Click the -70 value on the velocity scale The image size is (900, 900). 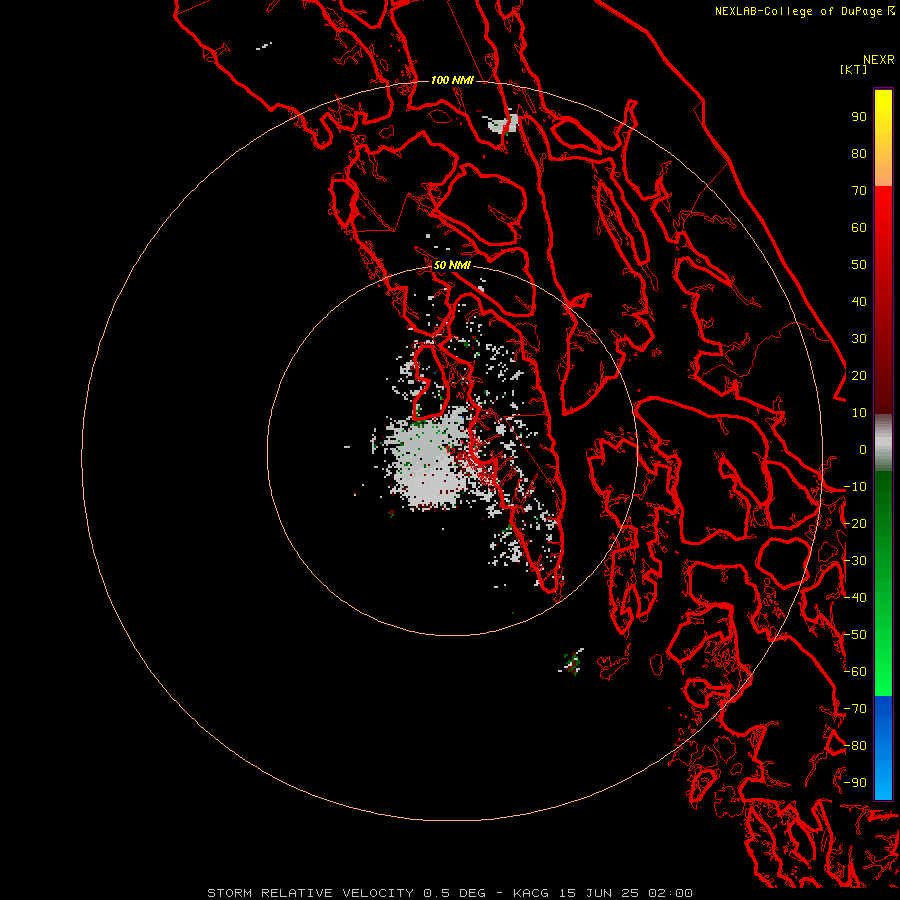[x=855, y=709]
